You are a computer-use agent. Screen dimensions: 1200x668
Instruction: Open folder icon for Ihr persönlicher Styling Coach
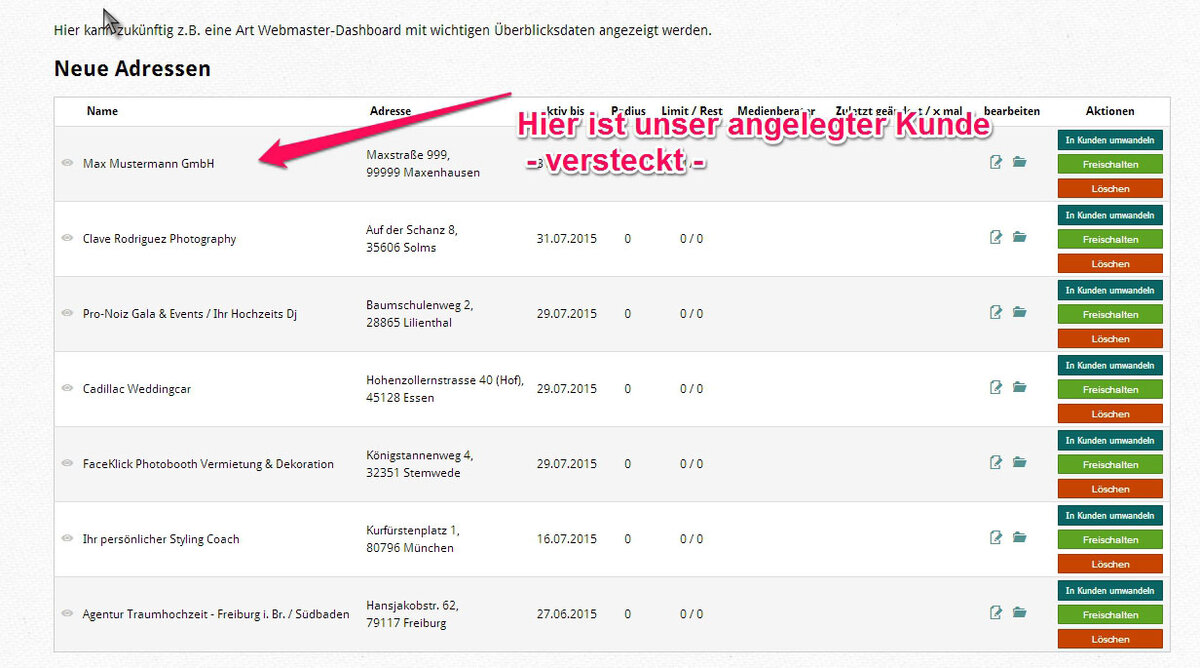coord(1019,537)
